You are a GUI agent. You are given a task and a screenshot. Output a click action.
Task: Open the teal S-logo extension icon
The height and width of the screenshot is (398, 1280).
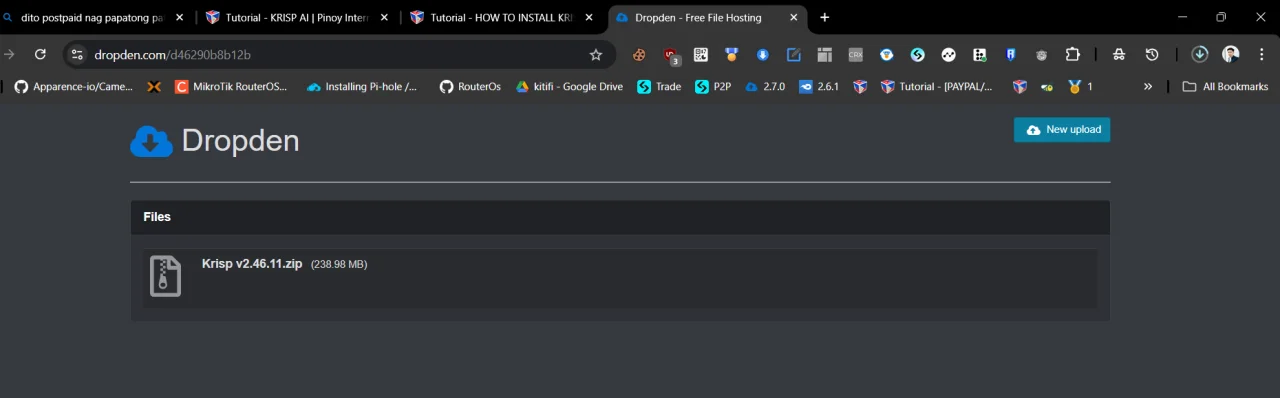917,55
